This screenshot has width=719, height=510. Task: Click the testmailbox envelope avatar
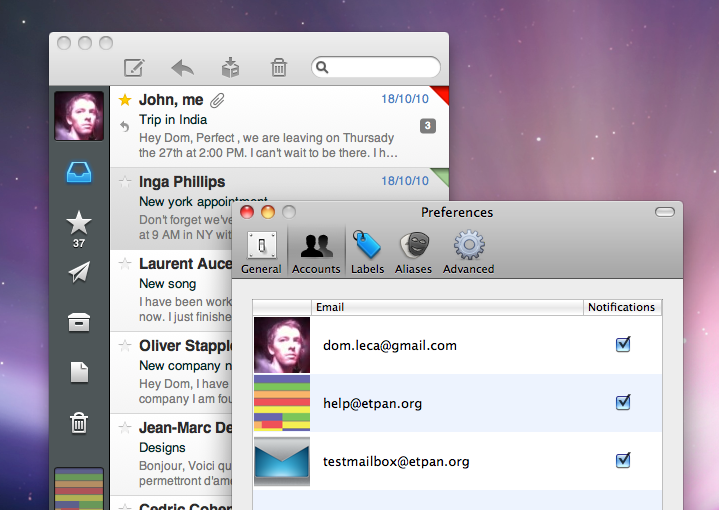[x=282, y=461]
